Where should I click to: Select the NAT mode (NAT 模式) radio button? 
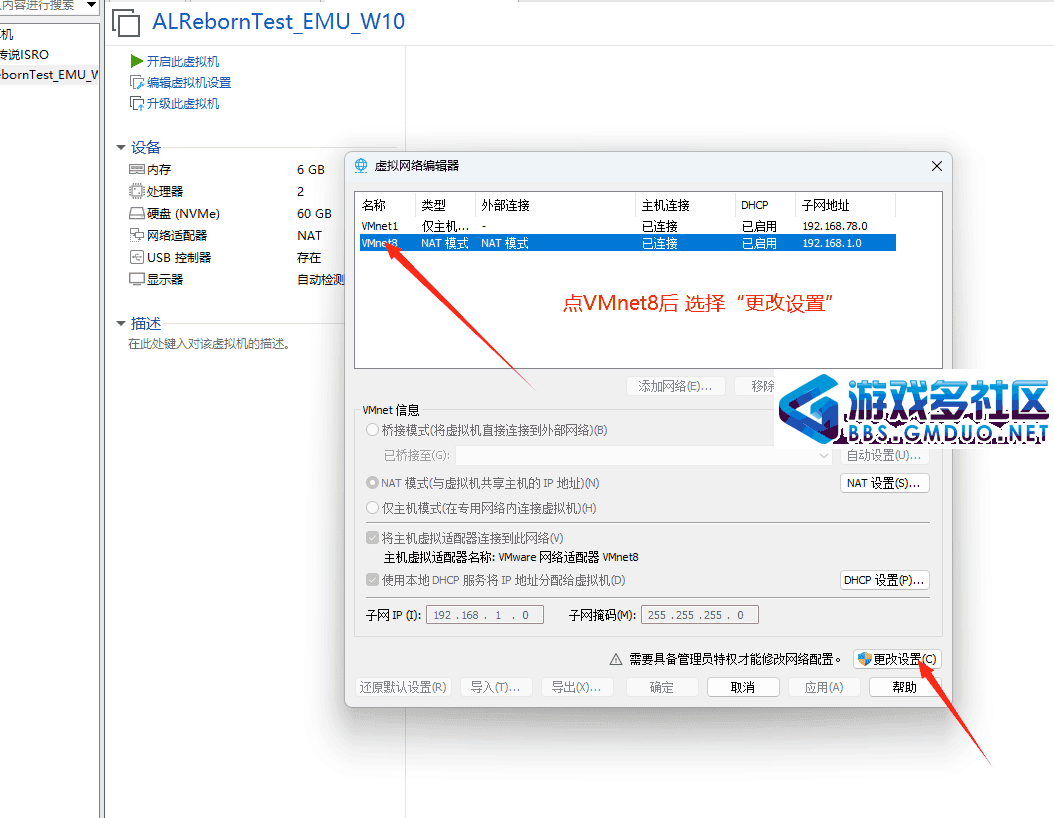[372, 483]
